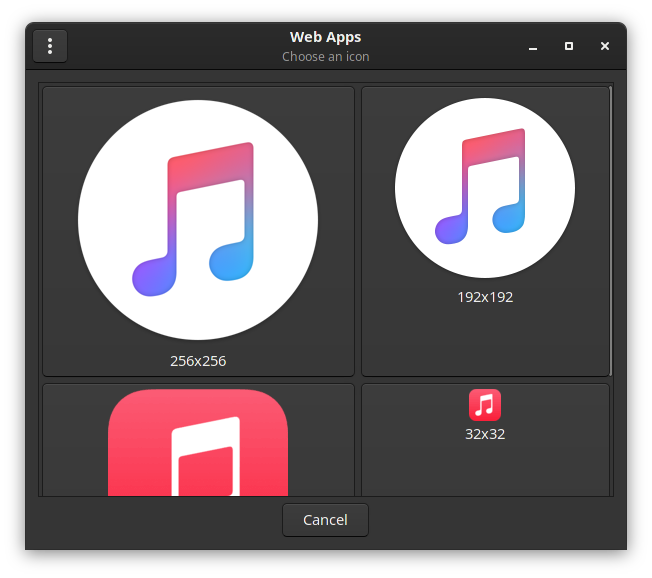Click the 192x192 size label
This screenshot has width=652, height=578.
click(x=485, y=297)
